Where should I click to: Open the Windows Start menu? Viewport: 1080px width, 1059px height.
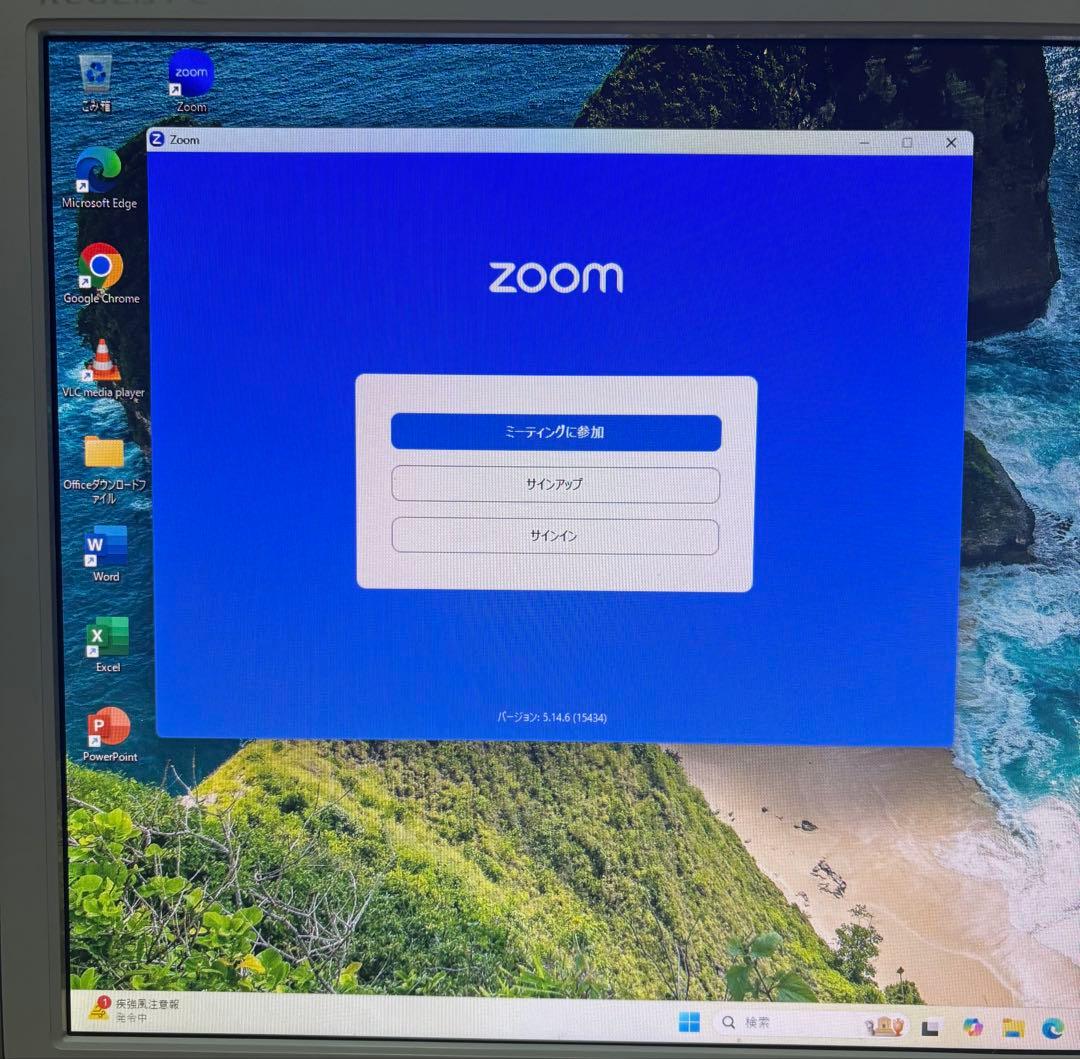pos(689,1022)
